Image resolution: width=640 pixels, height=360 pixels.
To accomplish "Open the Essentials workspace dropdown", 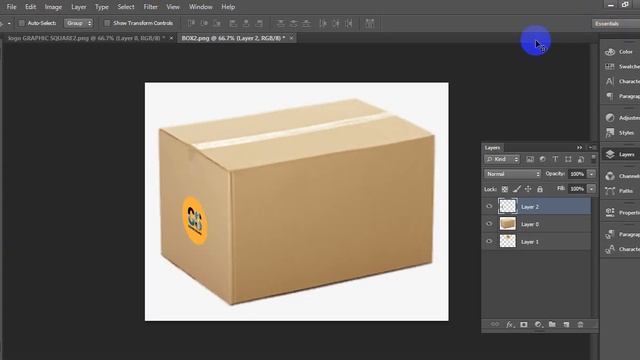I will tap(616, 24).
